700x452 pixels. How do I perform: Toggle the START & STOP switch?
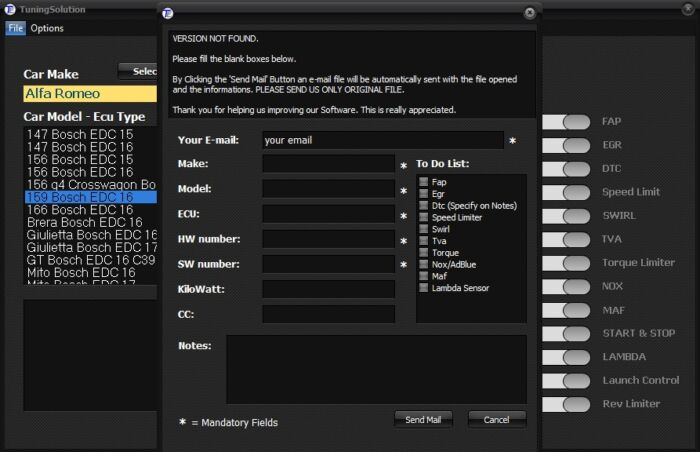tap(566, 334)
